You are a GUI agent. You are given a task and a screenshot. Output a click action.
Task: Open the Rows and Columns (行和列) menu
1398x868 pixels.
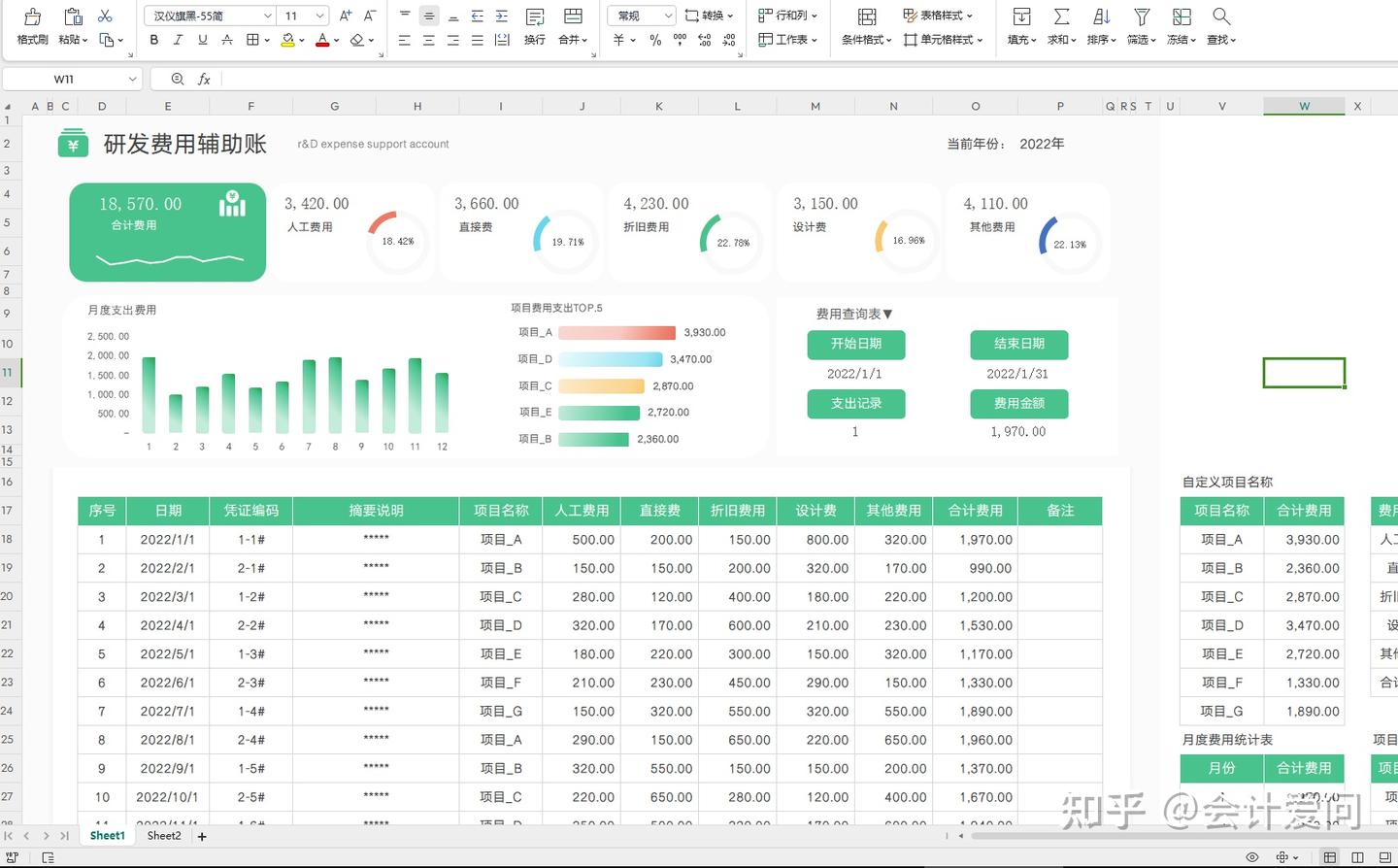788,16
